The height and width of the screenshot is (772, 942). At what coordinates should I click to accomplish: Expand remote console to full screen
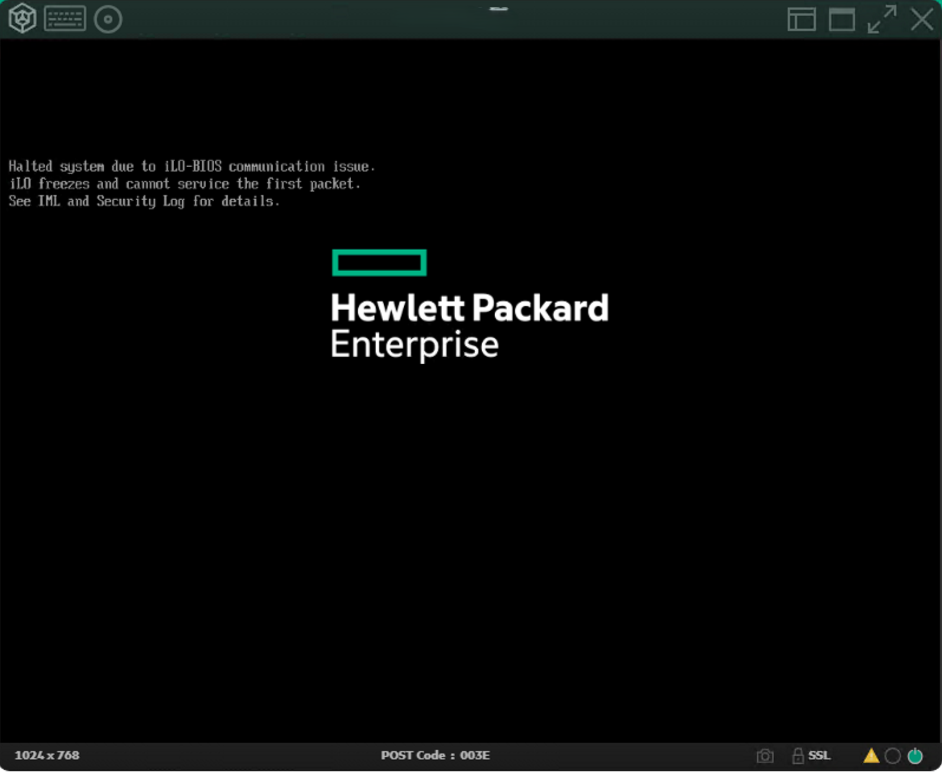point(882,19)
